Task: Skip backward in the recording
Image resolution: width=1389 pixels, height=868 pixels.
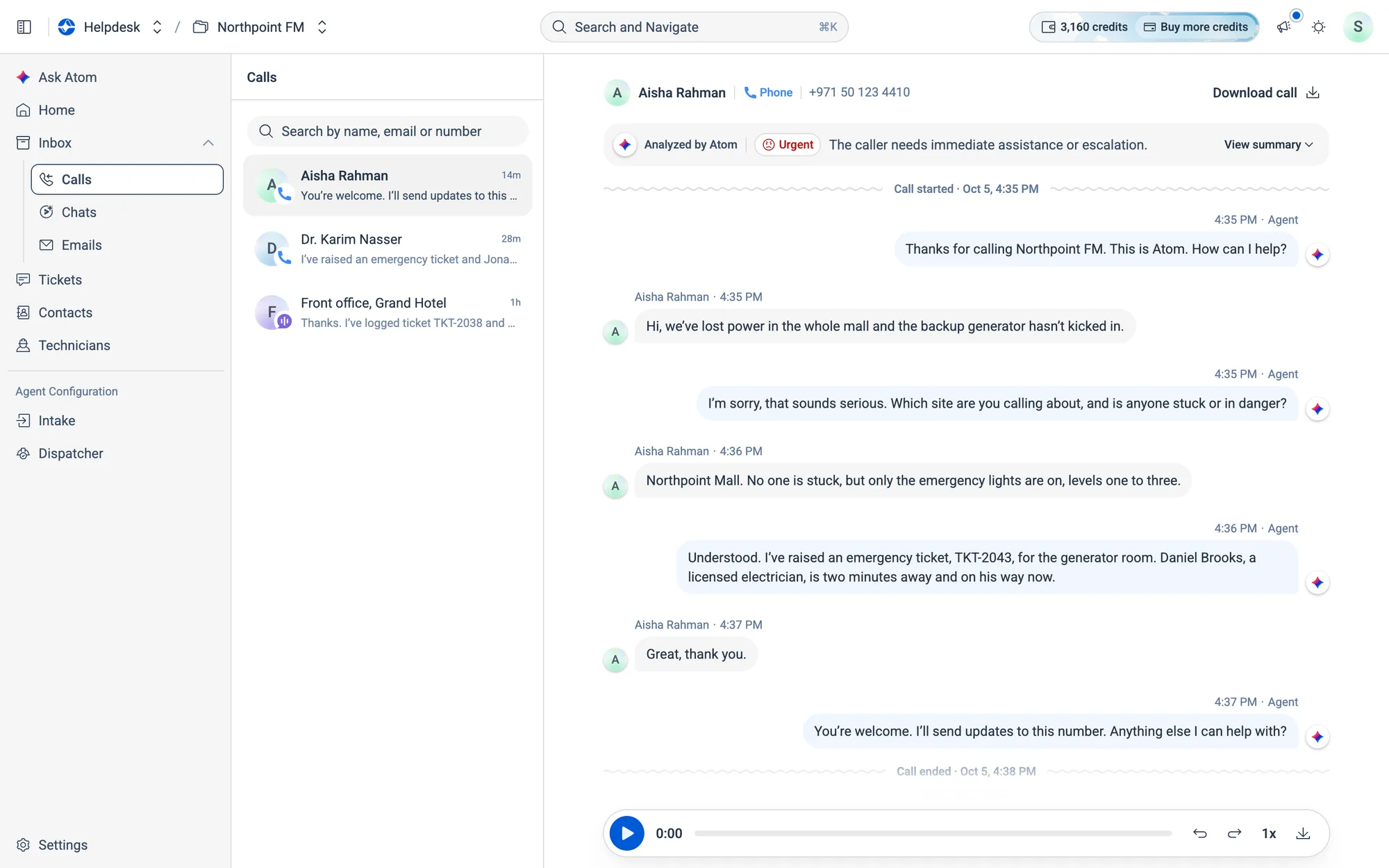Action: click(1199, 833)
